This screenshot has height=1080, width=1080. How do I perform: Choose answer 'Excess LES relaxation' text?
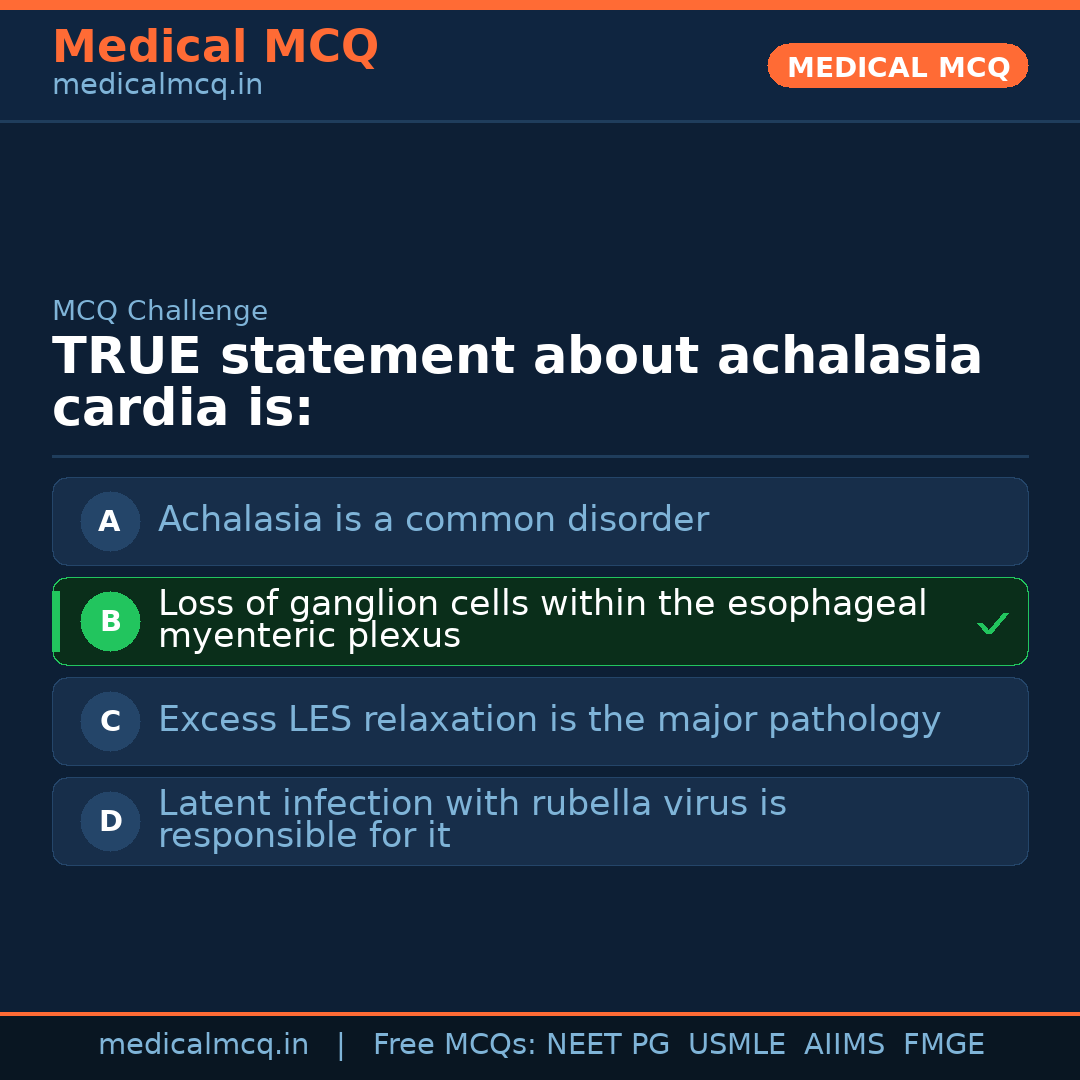[x=549, y=720]
